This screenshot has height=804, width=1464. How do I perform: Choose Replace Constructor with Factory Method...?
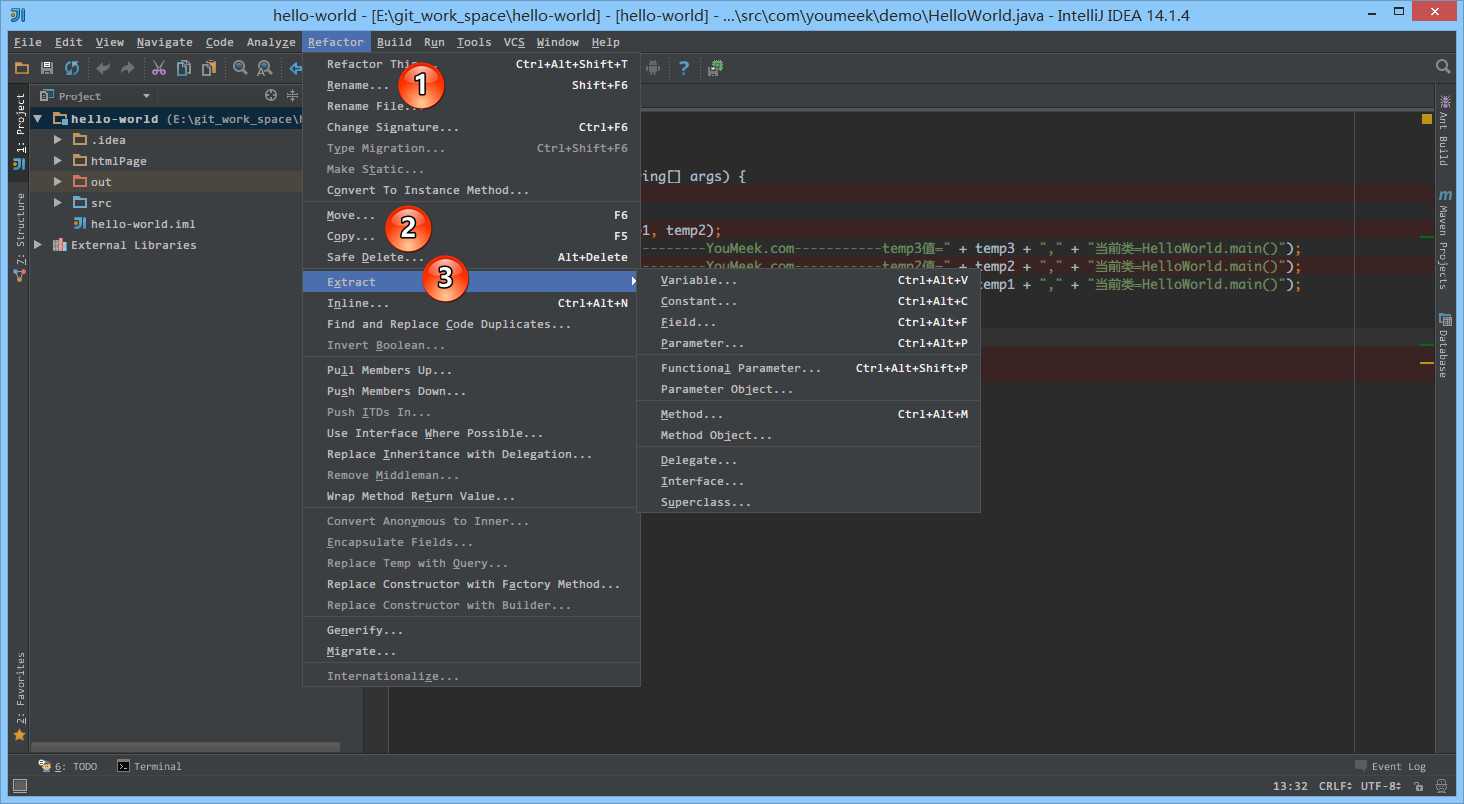pyautogui.click(x=471, y=584)
